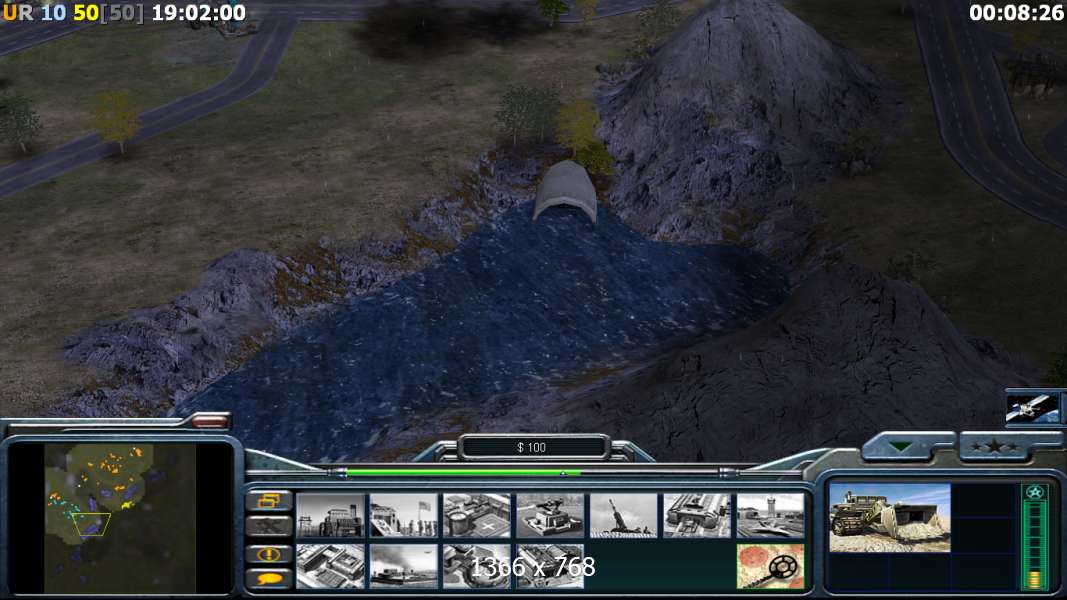
Task: Click the green power level bar
Action: tap(464, 472)
